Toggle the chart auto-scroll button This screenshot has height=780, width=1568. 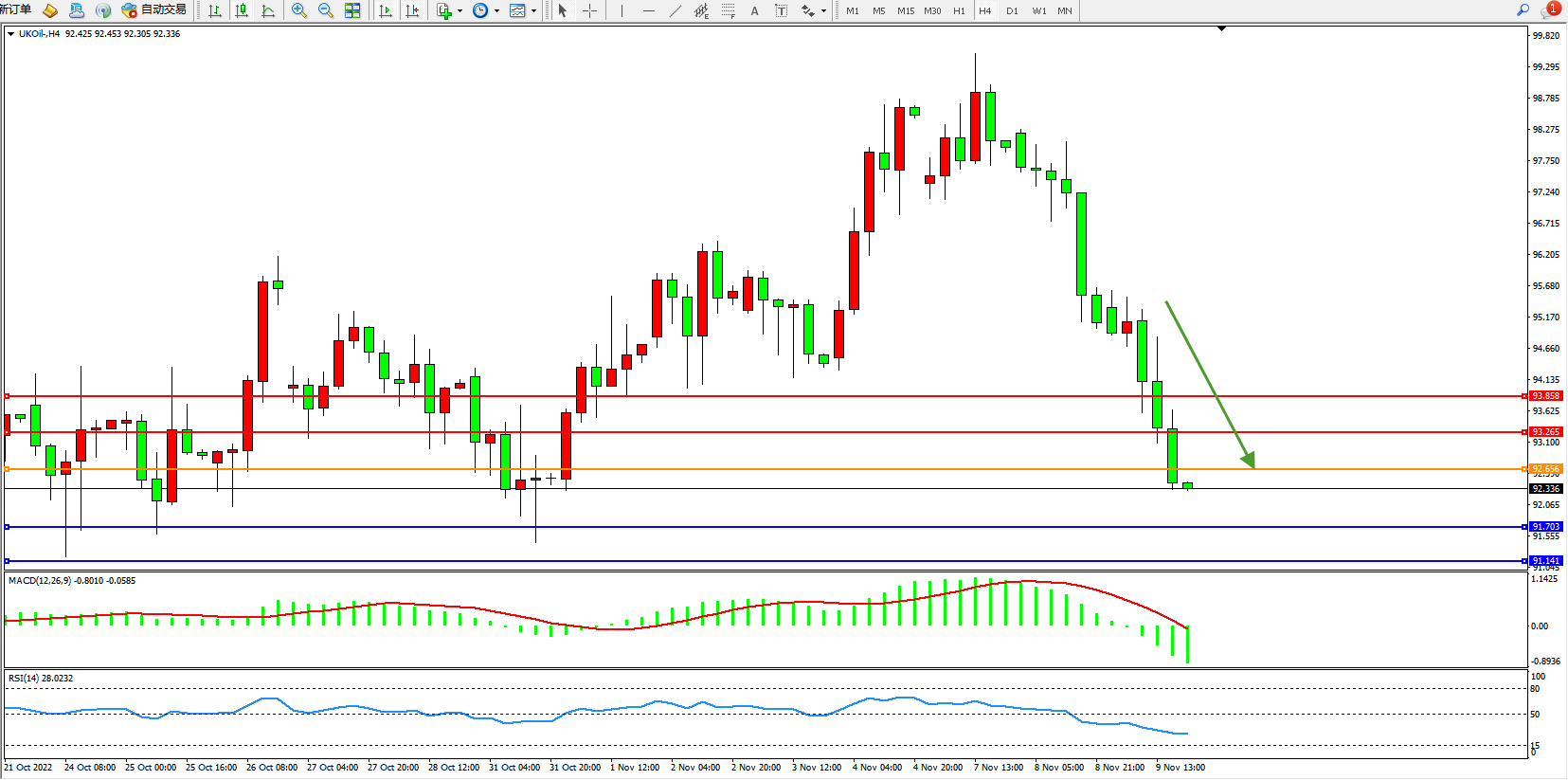coord(386,10)
